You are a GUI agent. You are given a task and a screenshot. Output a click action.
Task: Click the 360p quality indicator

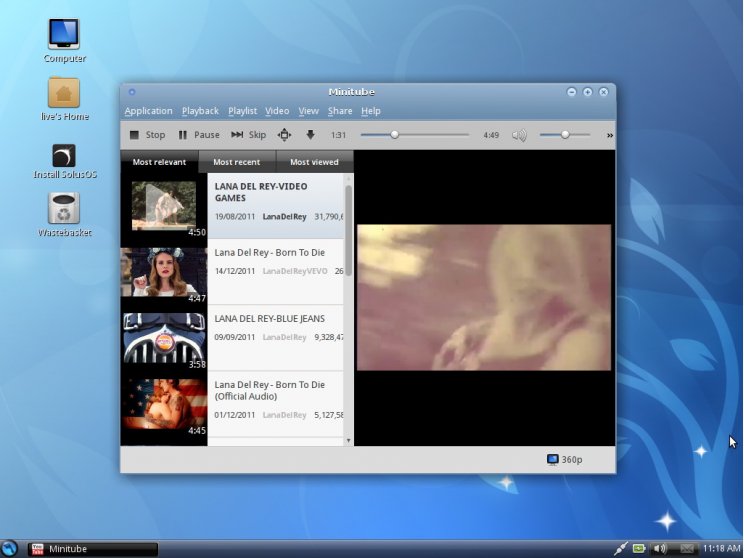coord(565,459)
